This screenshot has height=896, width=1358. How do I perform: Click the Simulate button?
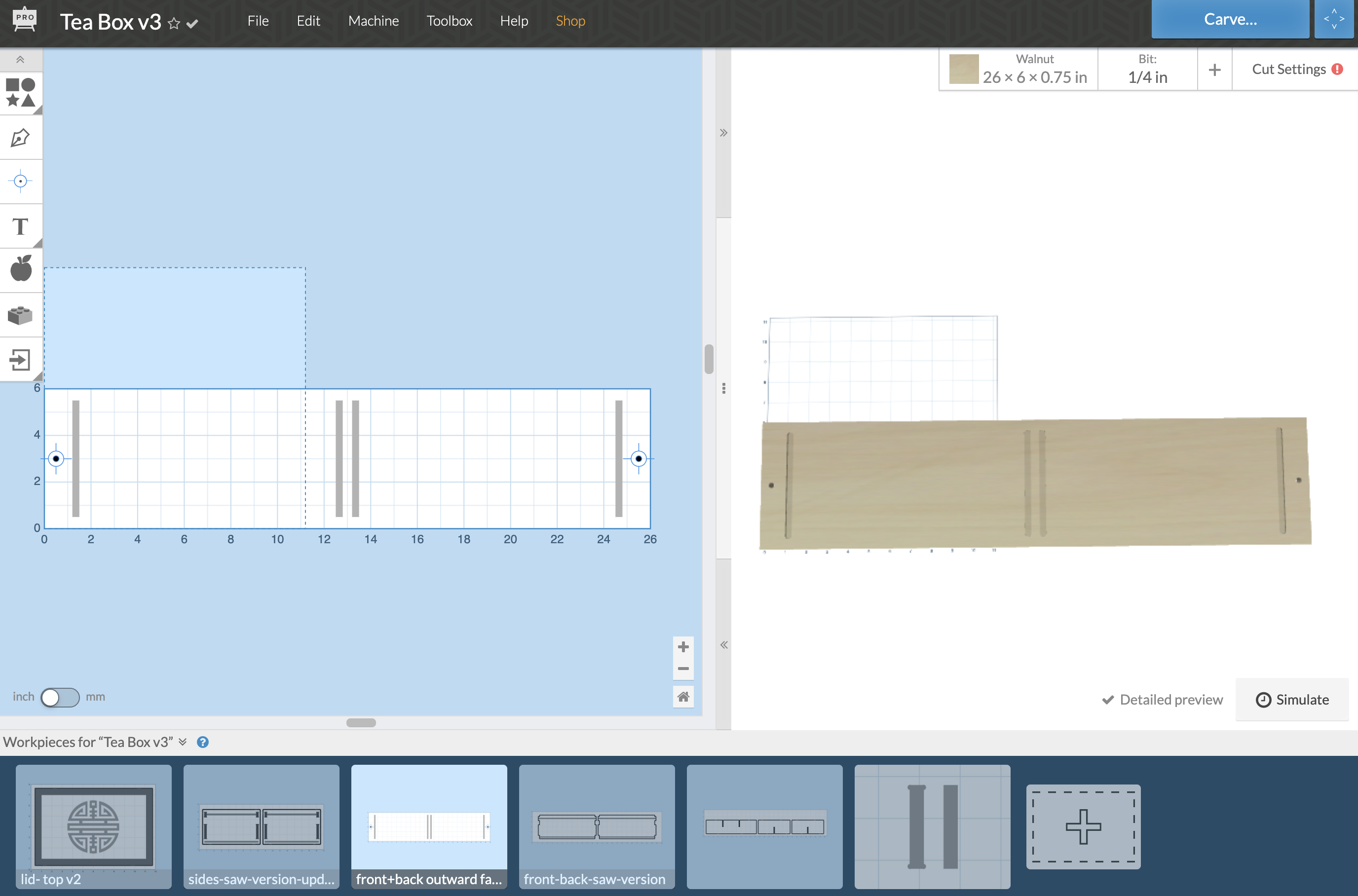[1293, 700]
